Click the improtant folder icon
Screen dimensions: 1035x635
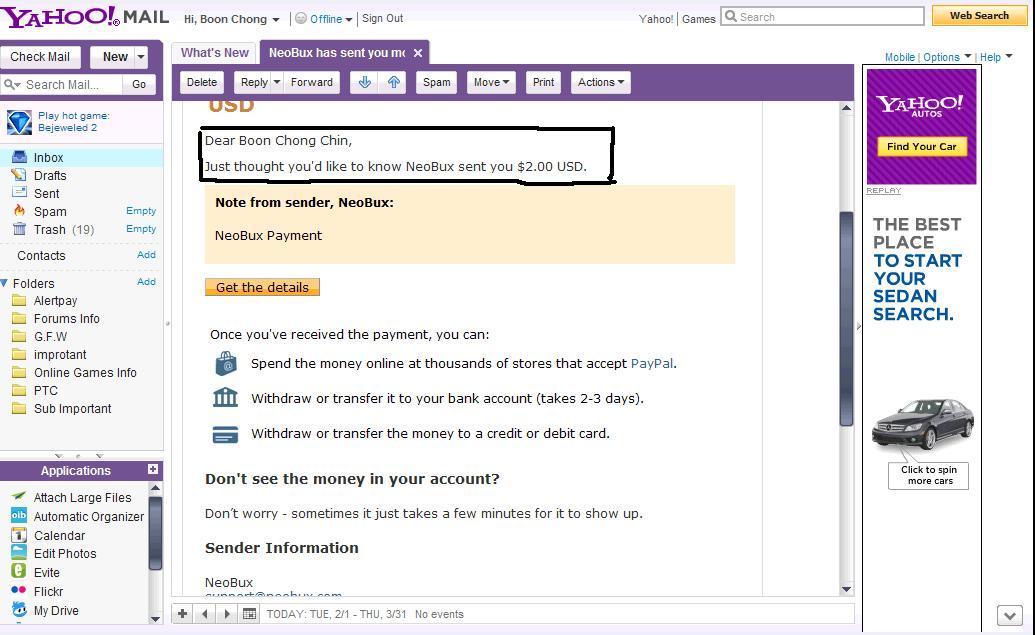pos(20,354)
